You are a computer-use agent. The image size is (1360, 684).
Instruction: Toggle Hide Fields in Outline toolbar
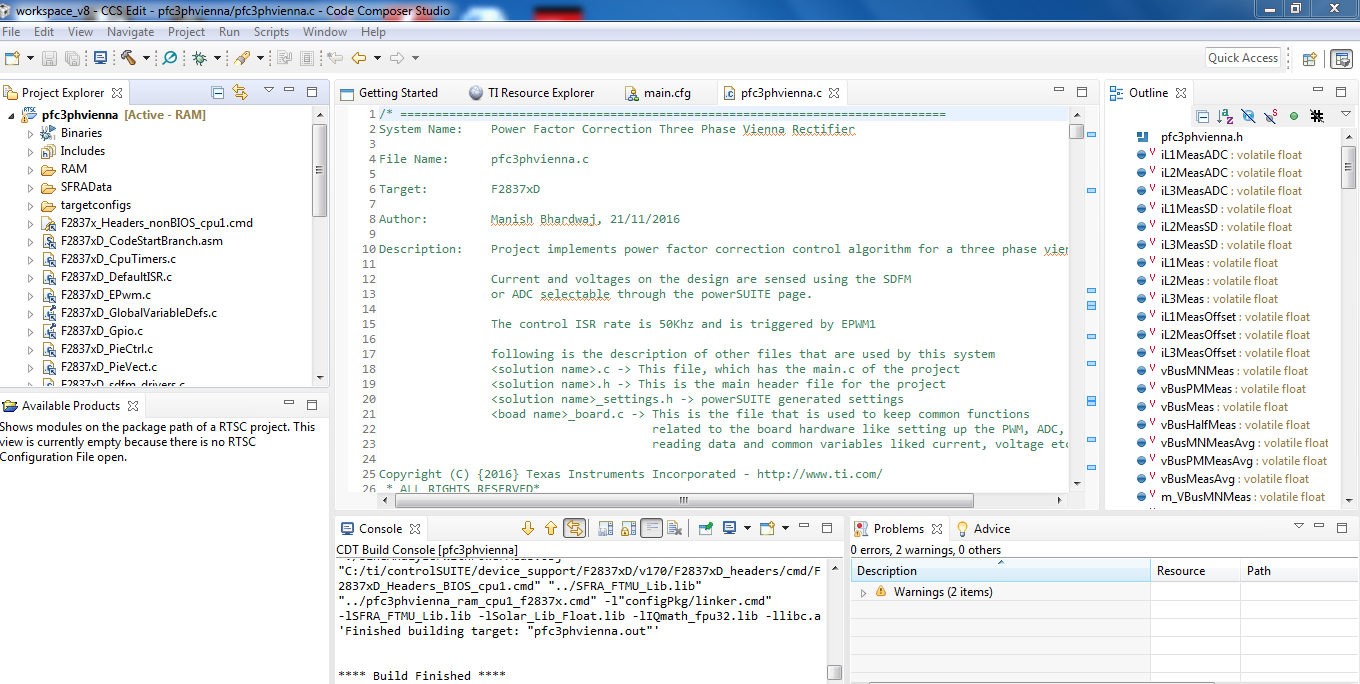click(x=1248, y=116)
